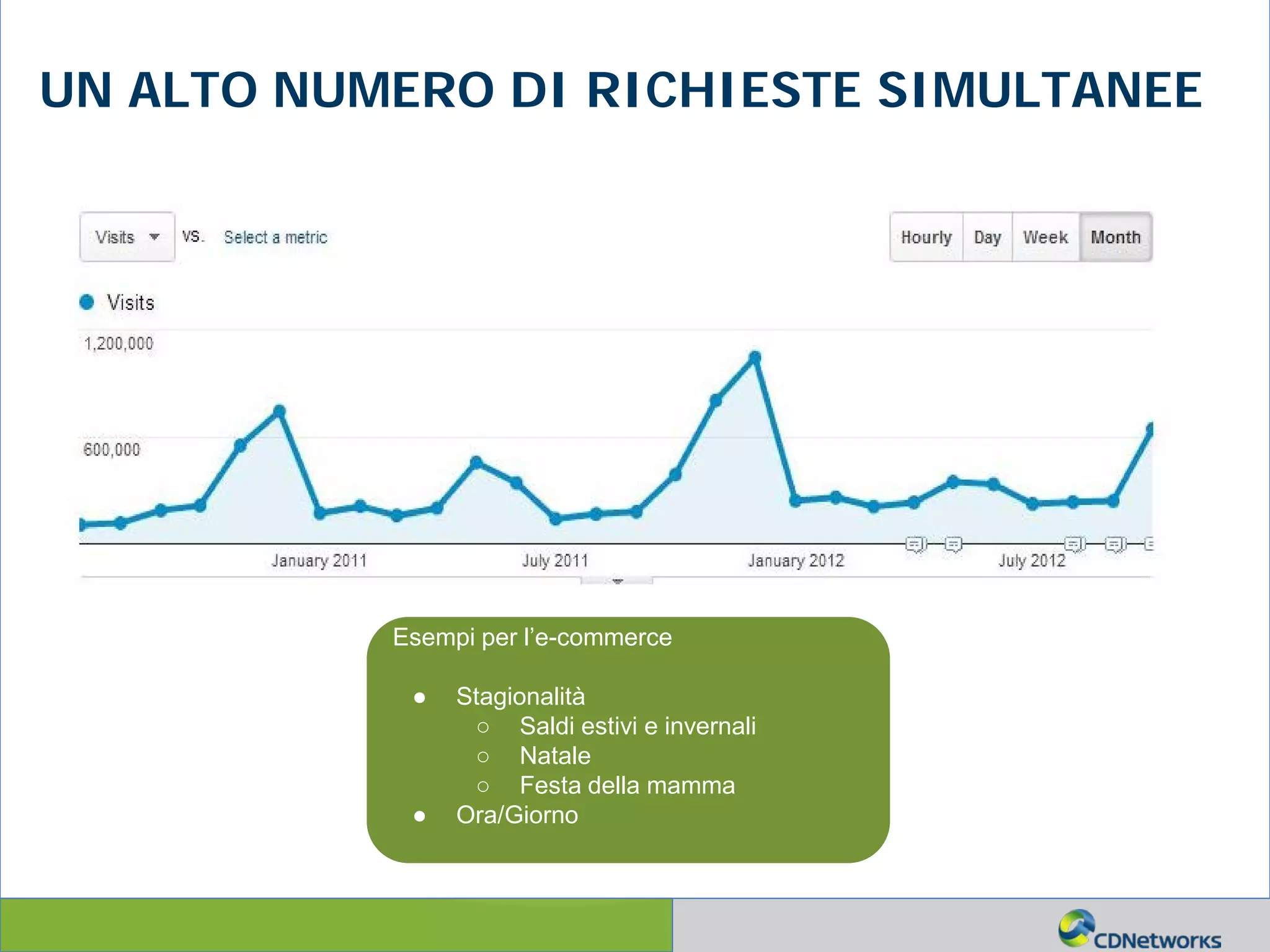The image size is (1270, 952).
Task: Click the lowest data point at July 2011
Action: click(556, 519)
